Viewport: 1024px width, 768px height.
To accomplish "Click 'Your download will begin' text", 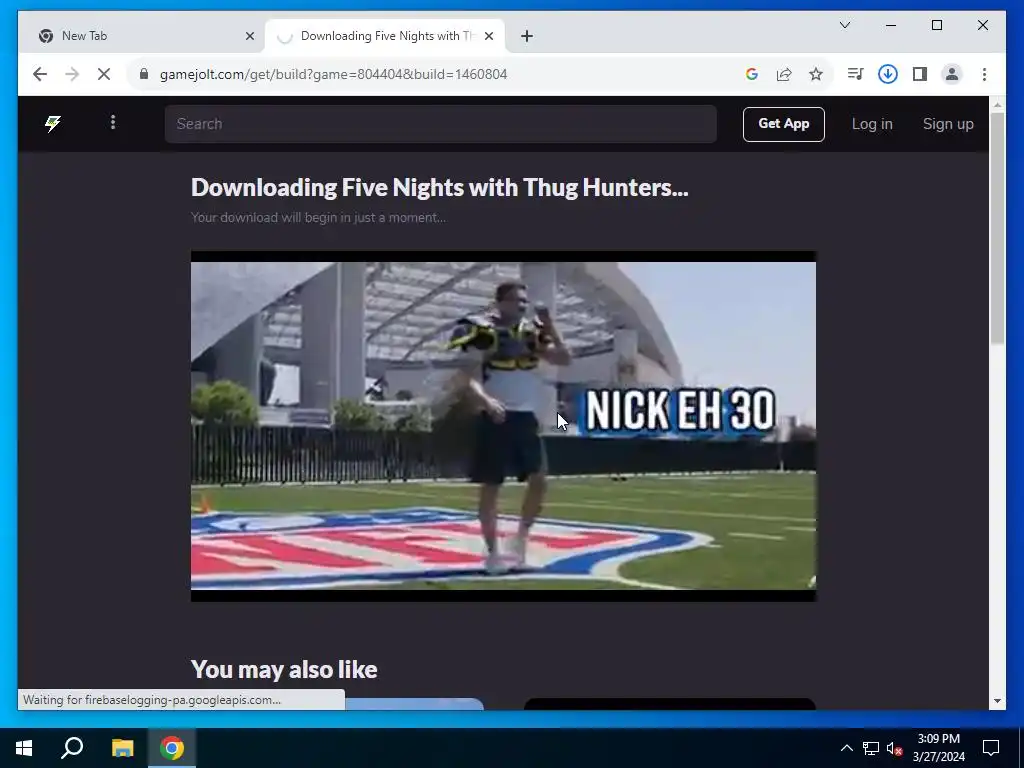I will point(318,217).
